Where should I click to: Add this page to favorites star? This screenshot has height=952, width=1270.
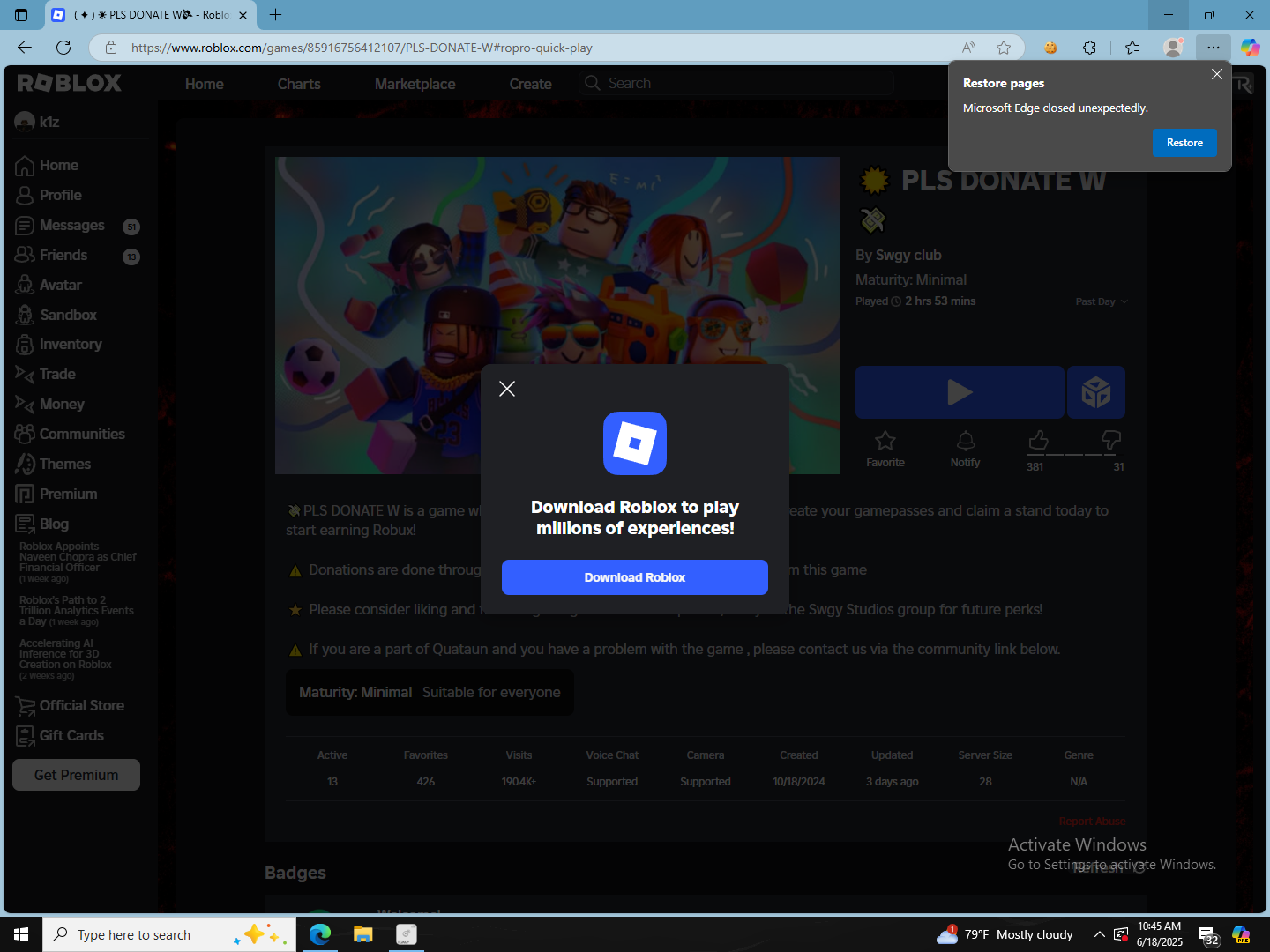(x=1004, y=48)
